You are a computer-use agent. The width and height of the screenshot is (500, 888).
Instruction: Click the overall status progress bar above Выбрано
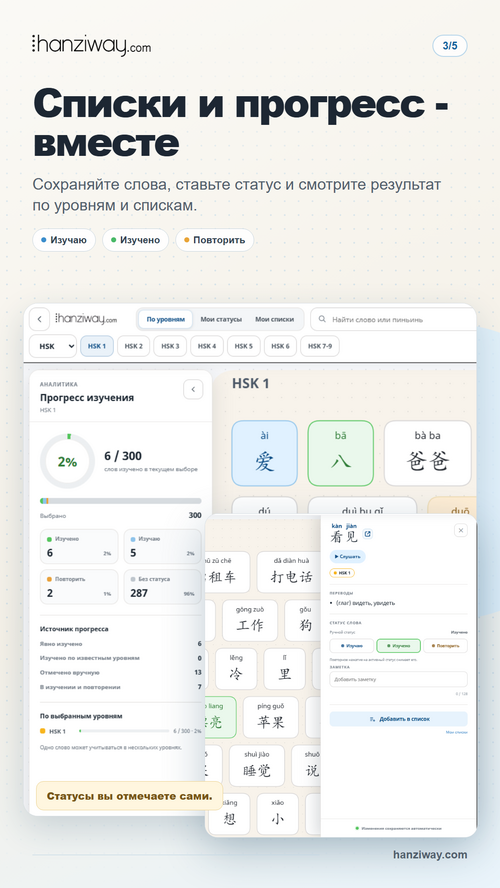tap(121, 501)
